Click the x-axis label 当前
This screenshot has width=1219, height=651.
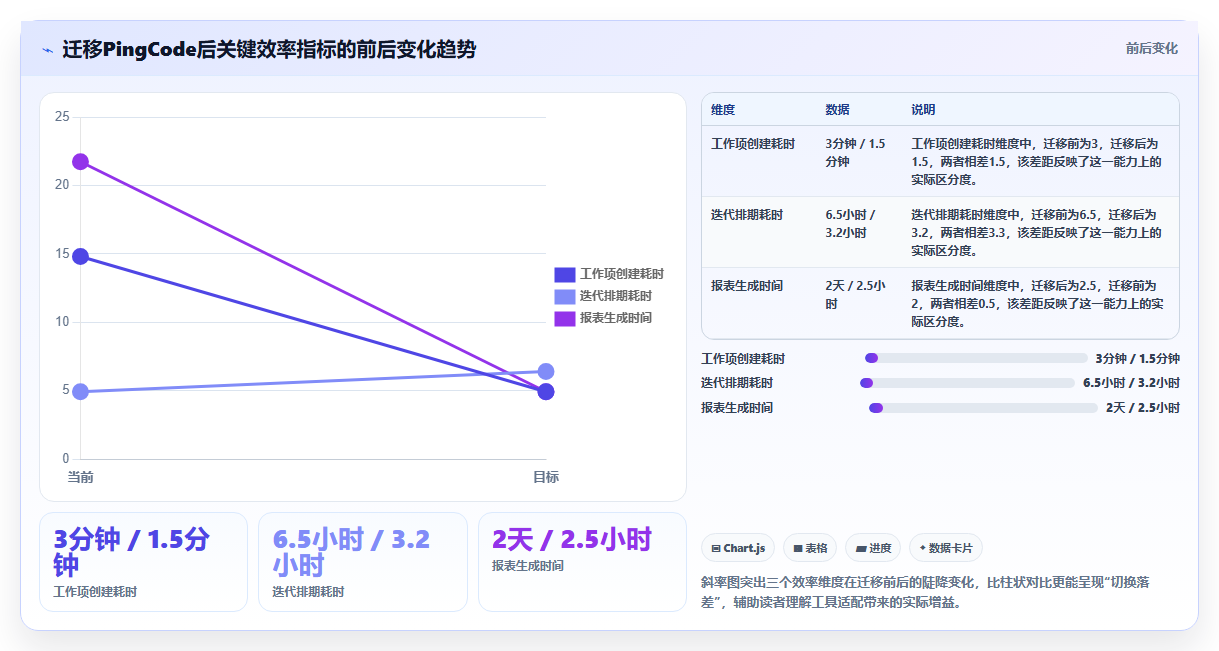[x=80, y=477]
